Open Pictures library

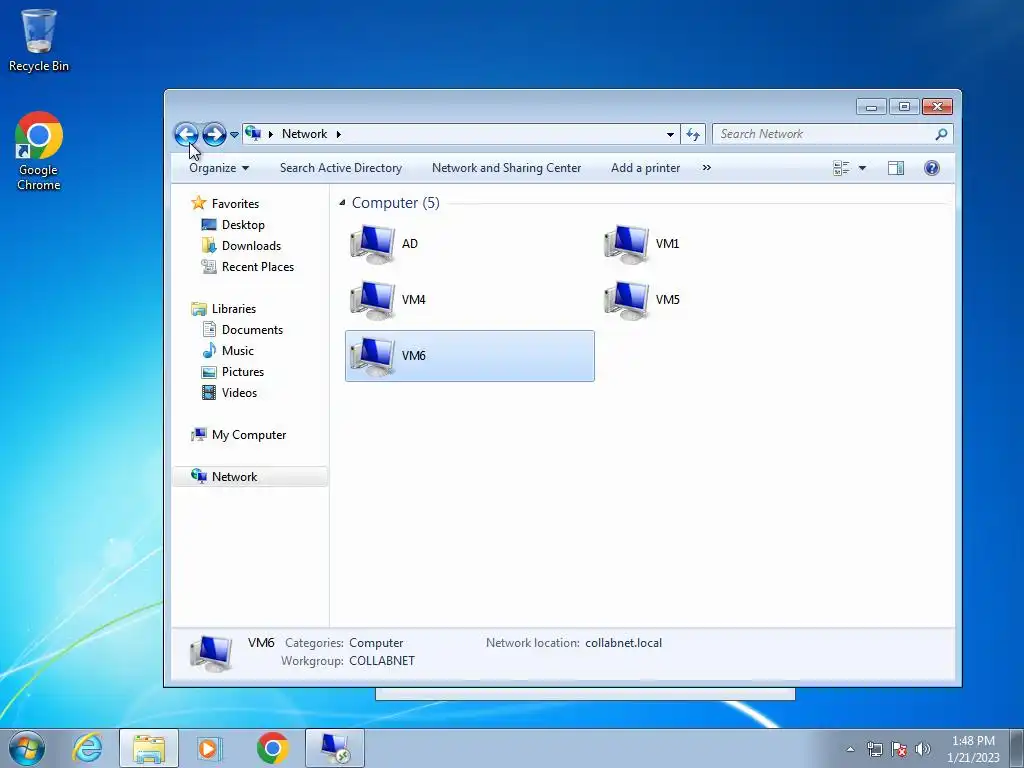tap(232, 372)
